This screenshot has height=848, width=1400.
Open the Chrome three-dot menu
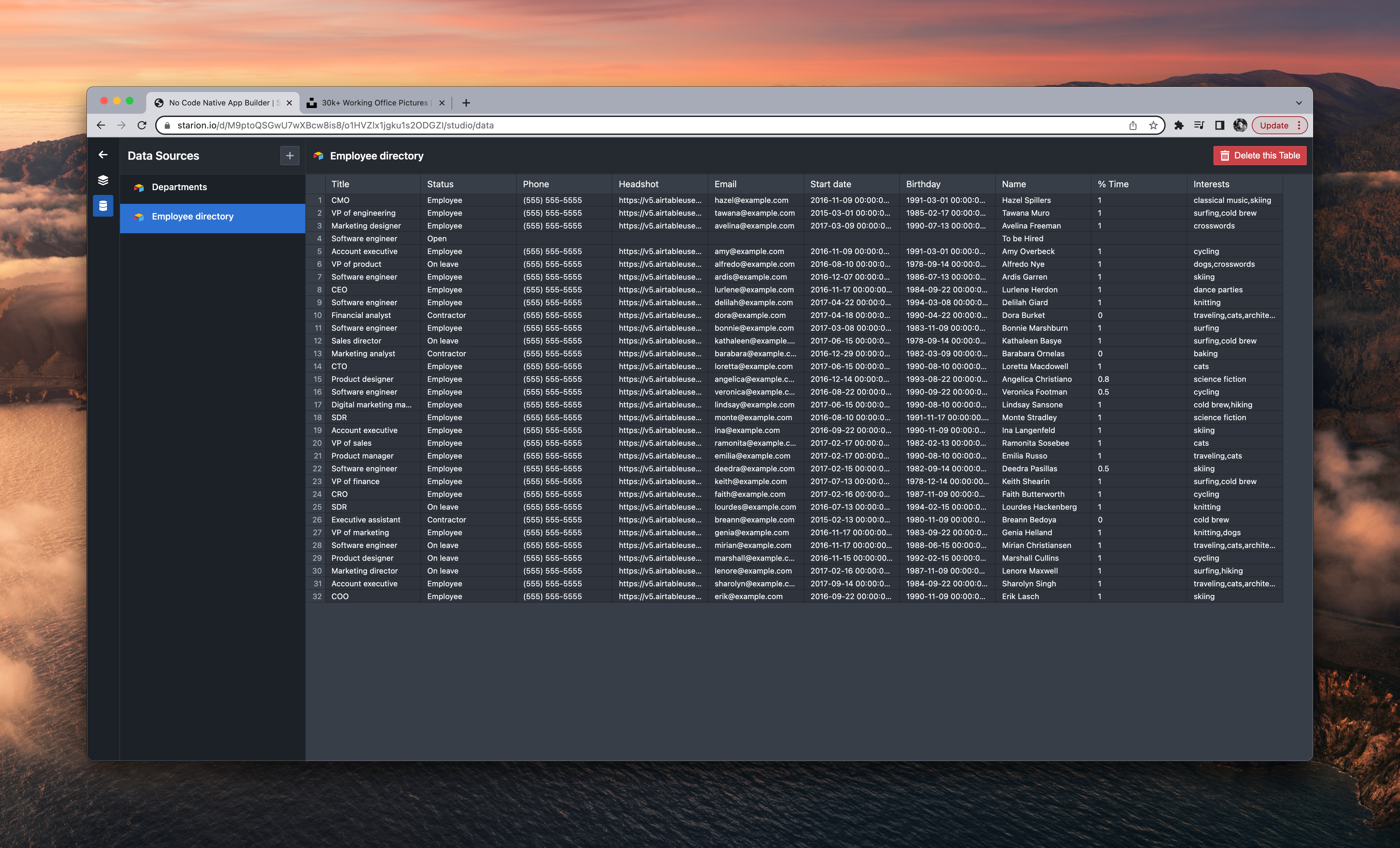(x=1299, y=126)
